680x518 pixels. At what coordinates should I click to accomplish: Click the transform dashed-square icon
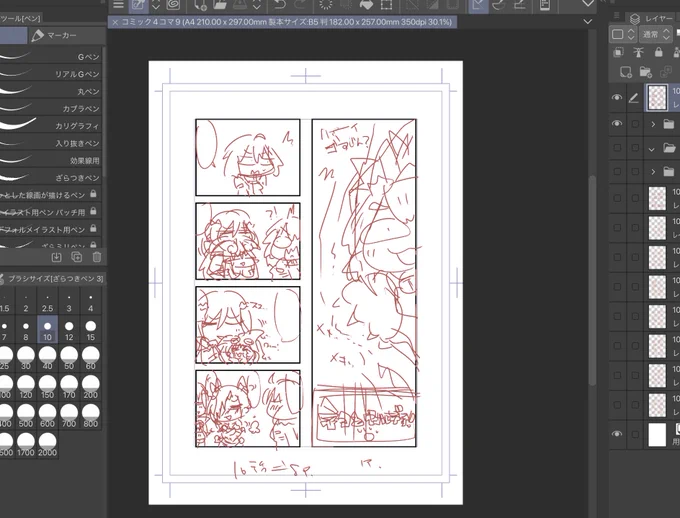pos(386,5)
